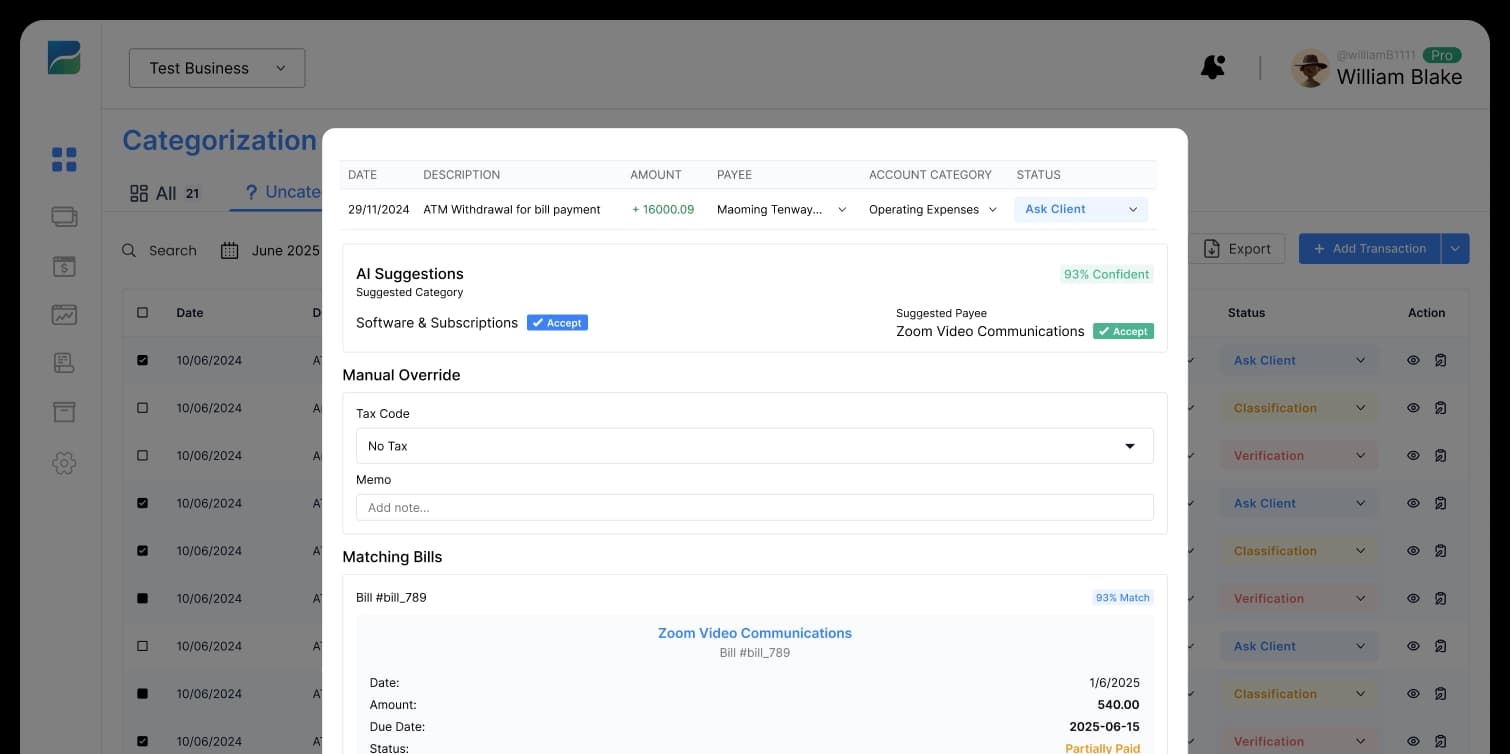The width and height of the screenshot is (1510, 754).
Task: Open the archive box icon in the sidebar
Action: [63, 411]
